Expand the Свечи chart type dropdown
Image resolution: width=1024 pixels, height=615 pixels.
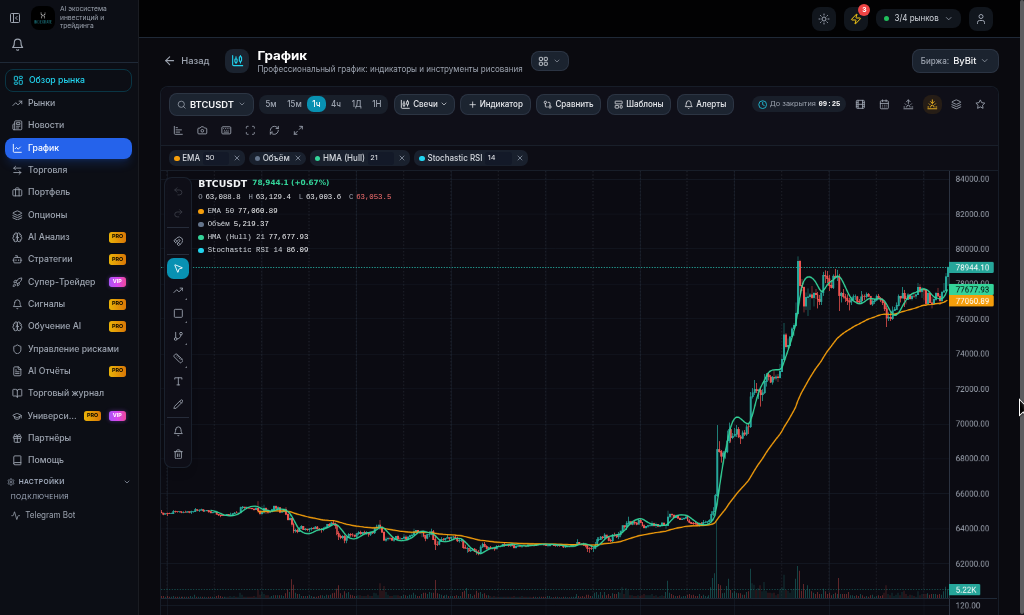click(x=424, y=104)
